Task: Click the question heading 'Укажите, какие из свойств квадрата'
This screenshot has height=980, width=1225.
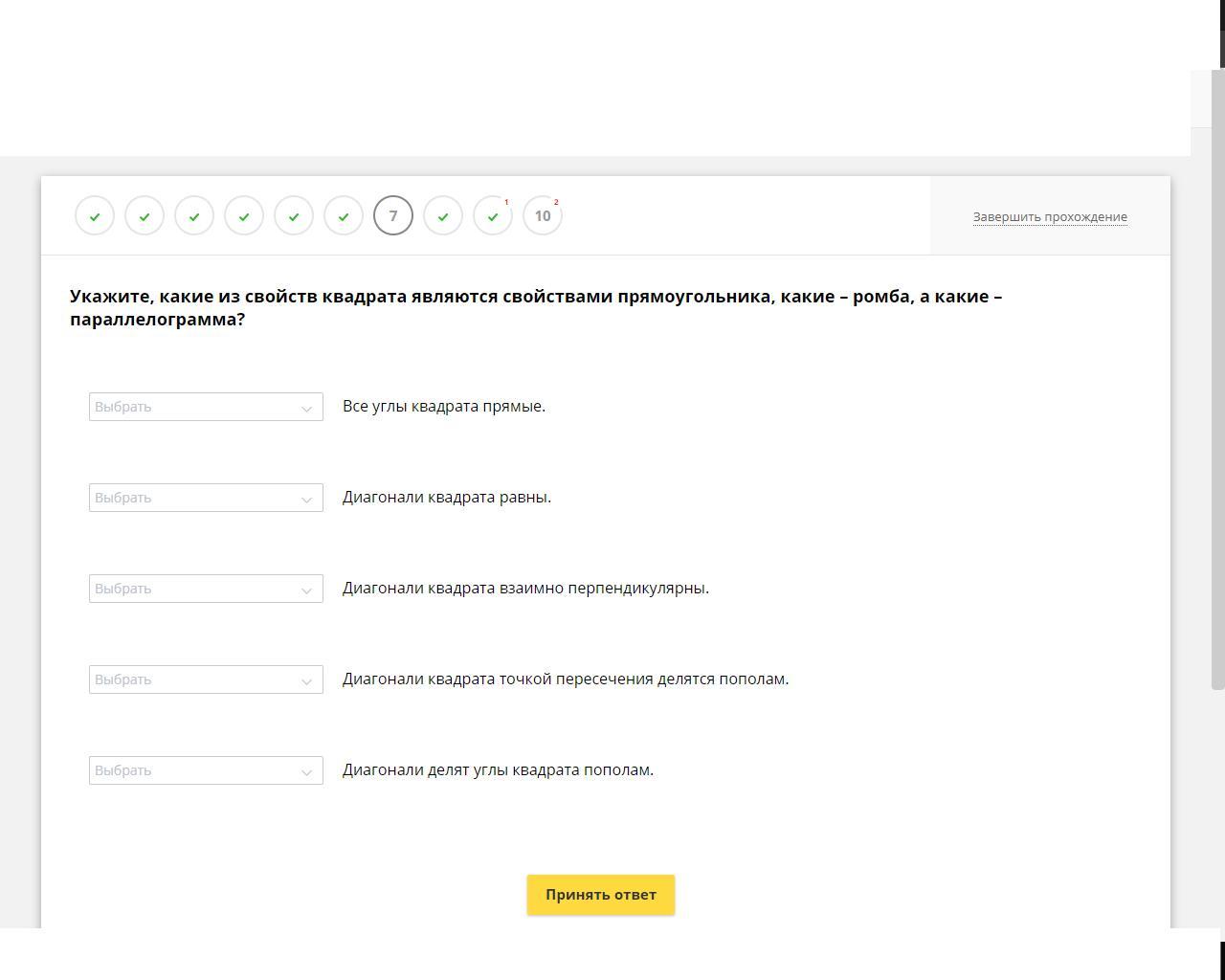Action: pyautogui.click(x=536, y=308)
